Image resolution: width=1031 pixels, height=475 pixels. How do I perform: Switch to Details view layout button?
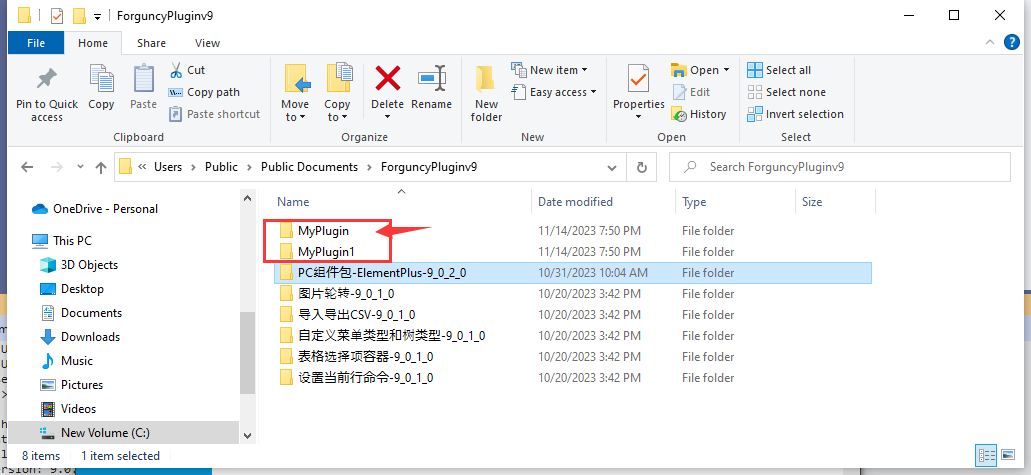tap(985, 455)
